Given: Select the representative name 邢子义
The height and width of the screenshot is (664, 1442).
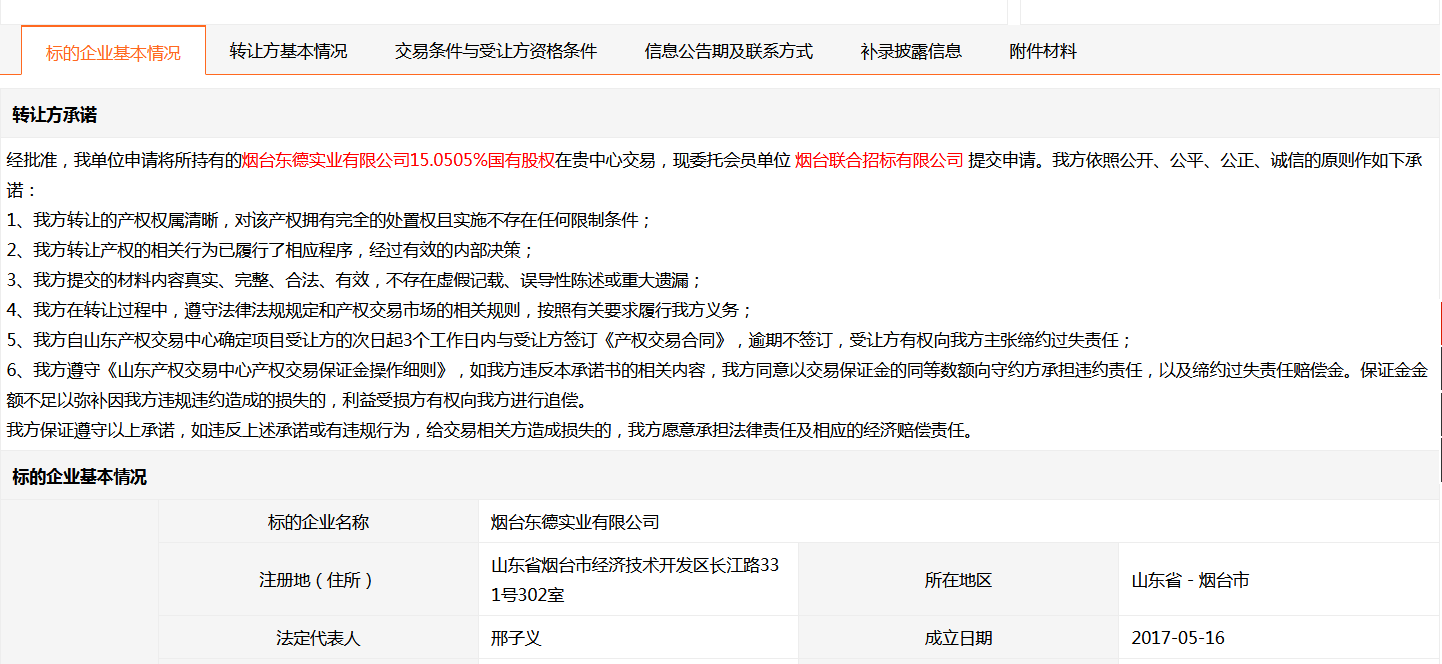Looking at the screenshot, I should 516,637.
